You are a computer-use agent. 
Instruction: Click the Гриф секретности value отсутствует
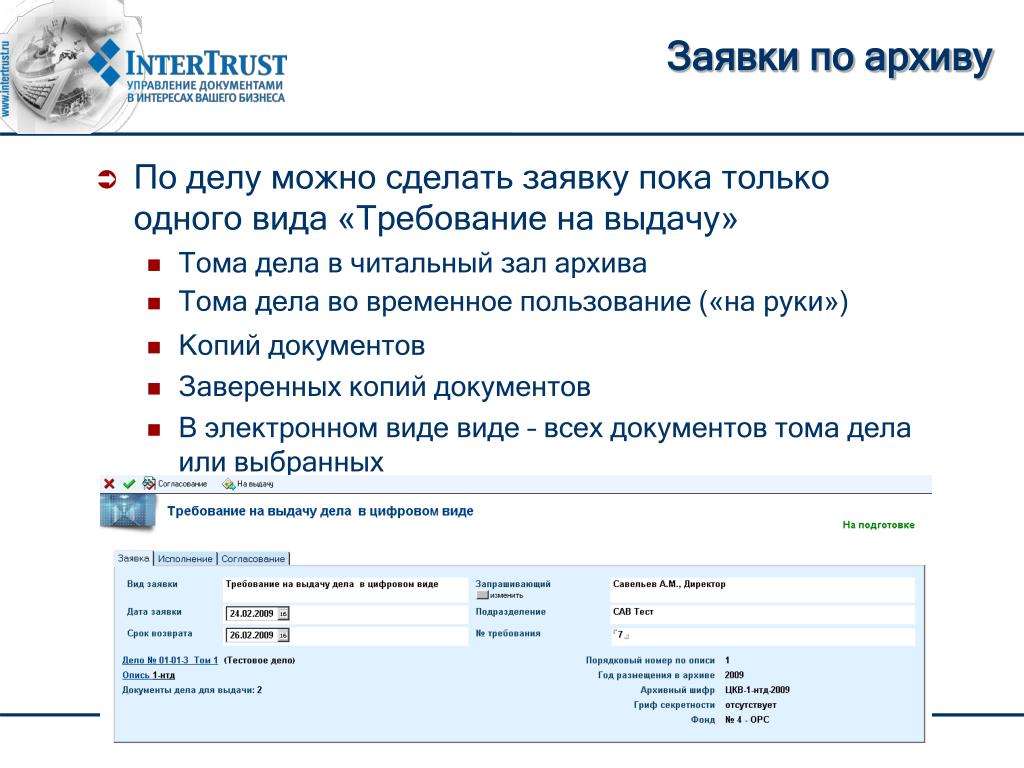[x=750, y=705]
